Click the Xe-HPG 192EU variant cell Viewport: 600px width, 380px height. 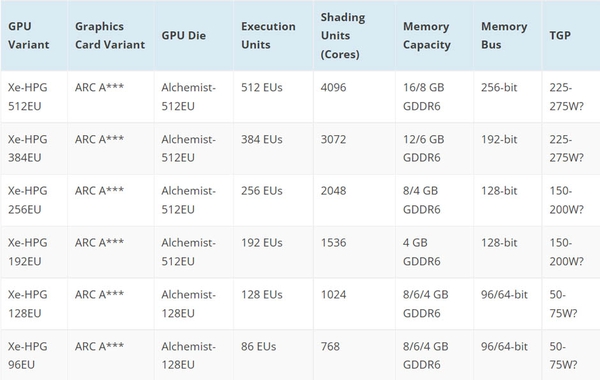coord(28,252)
